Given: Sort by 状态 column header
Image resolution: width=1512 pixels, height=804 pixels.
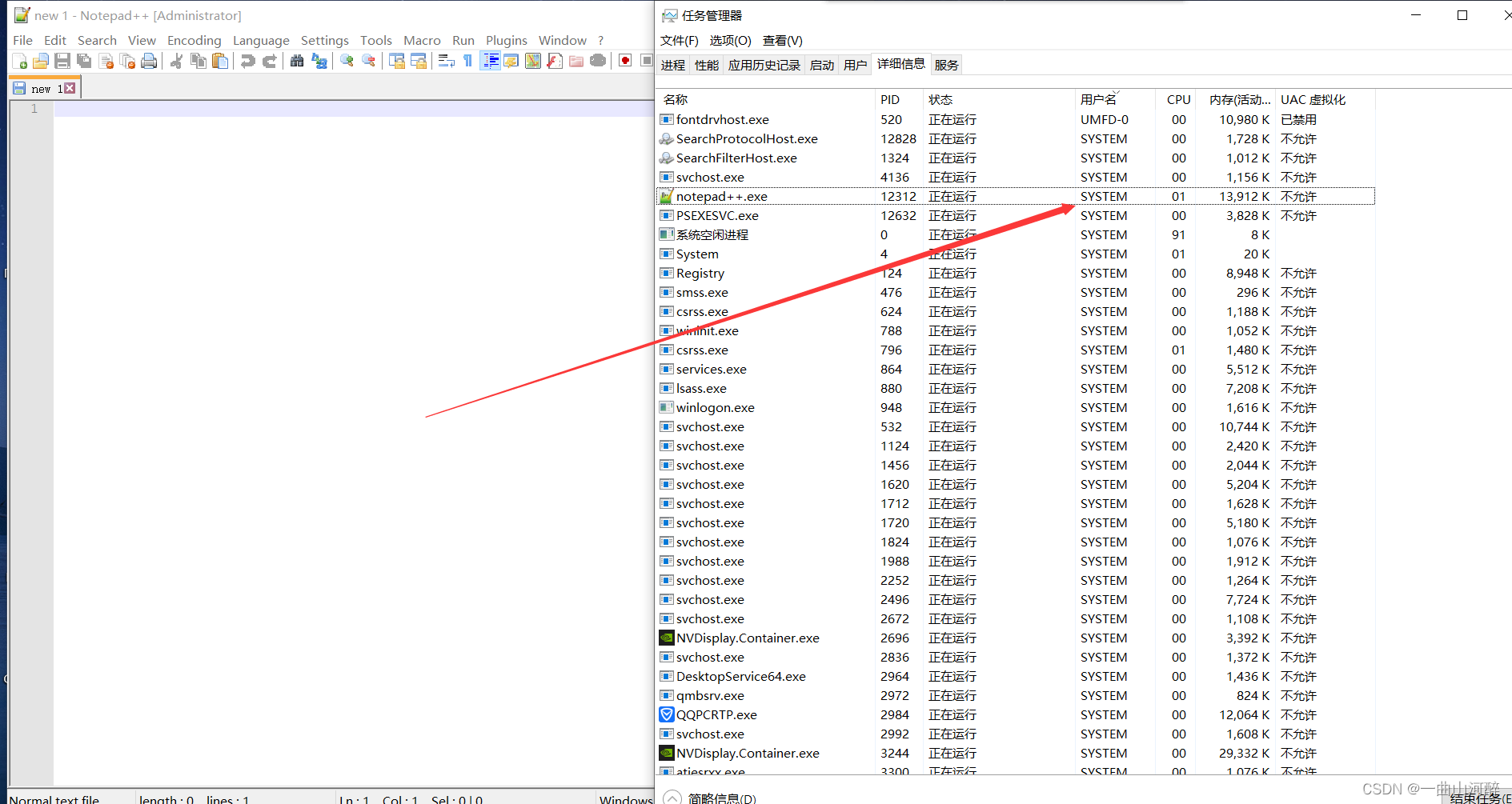Looking at the screenshot, I should click(998, 99).
